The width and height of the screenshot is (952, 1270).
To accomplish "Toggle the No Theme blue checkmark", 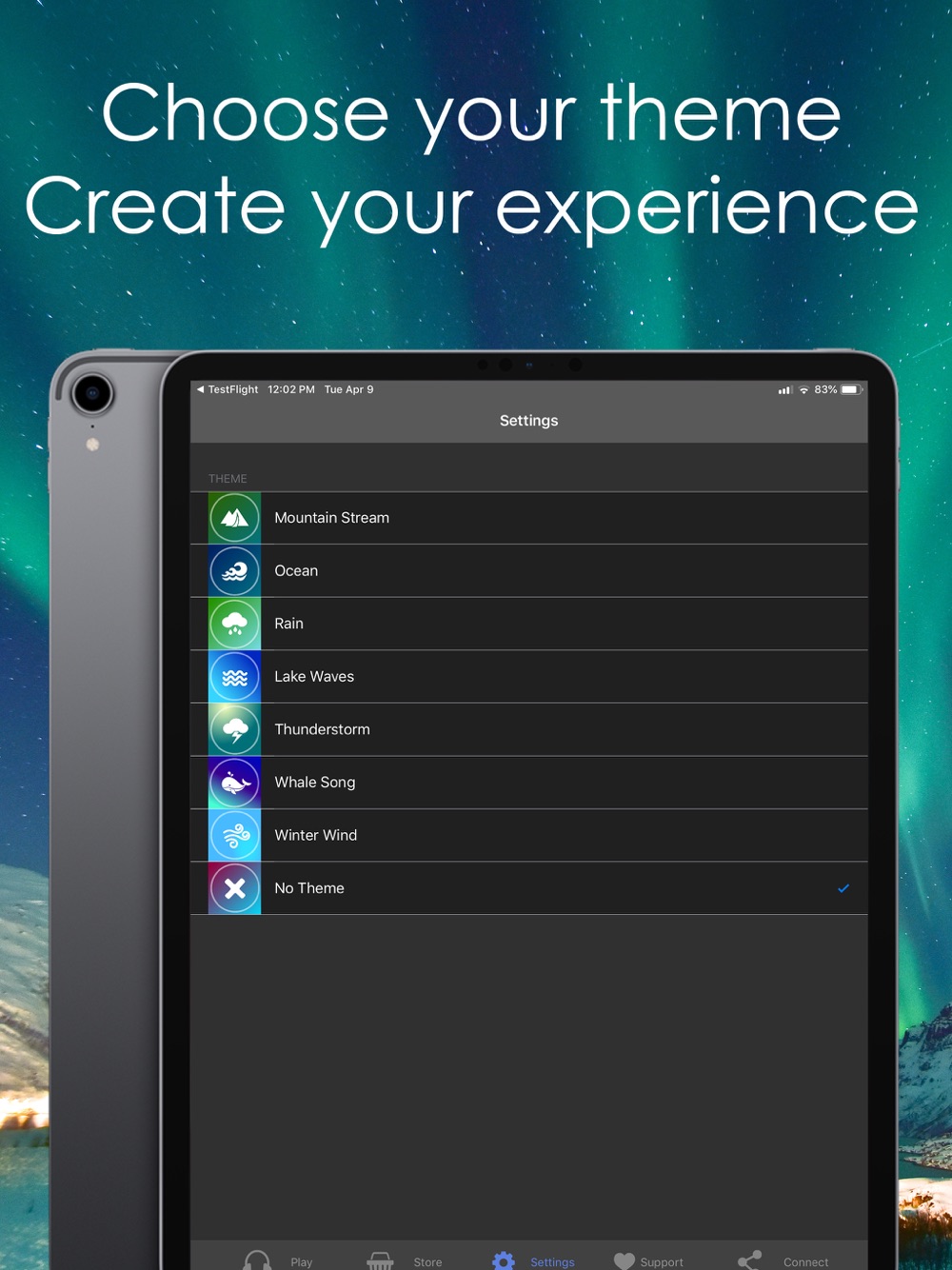I will [843, 888].
